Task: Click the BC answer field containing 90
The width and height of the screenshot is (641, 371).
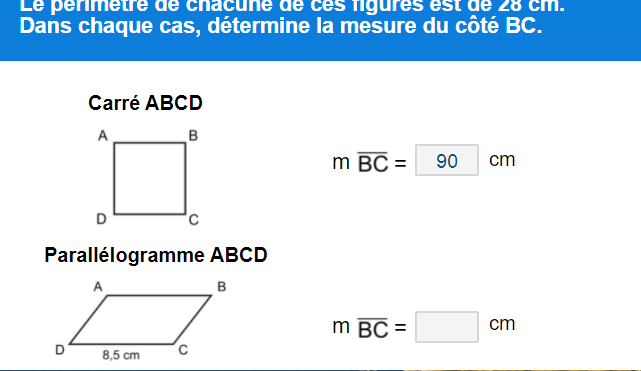Action: point(447,160)
